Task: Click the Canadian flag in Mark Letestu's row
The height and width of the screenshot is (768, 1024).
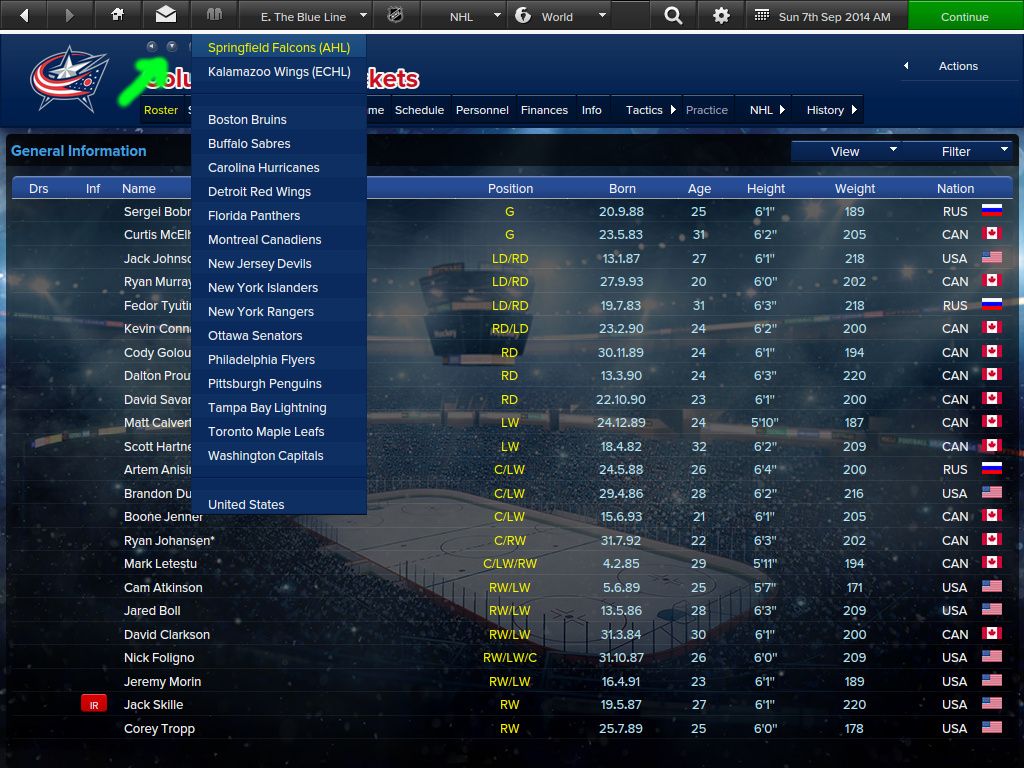Action: [991, 562]
